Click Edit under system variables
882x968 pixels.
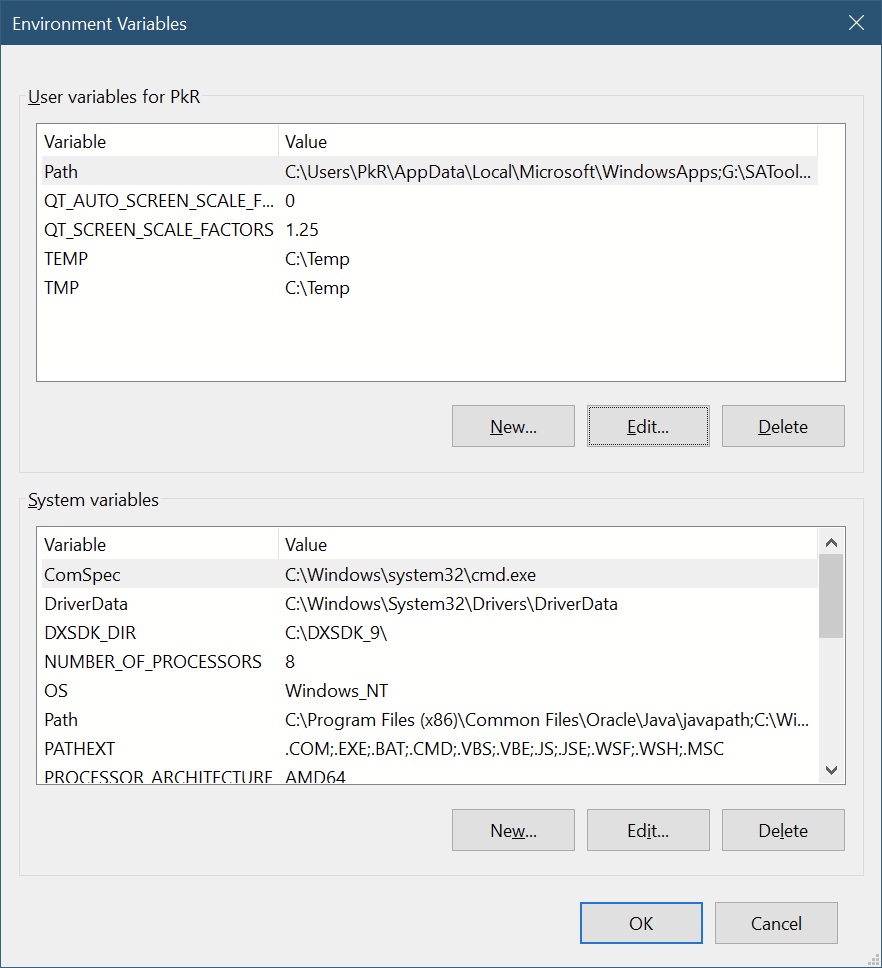pos(648,830)
